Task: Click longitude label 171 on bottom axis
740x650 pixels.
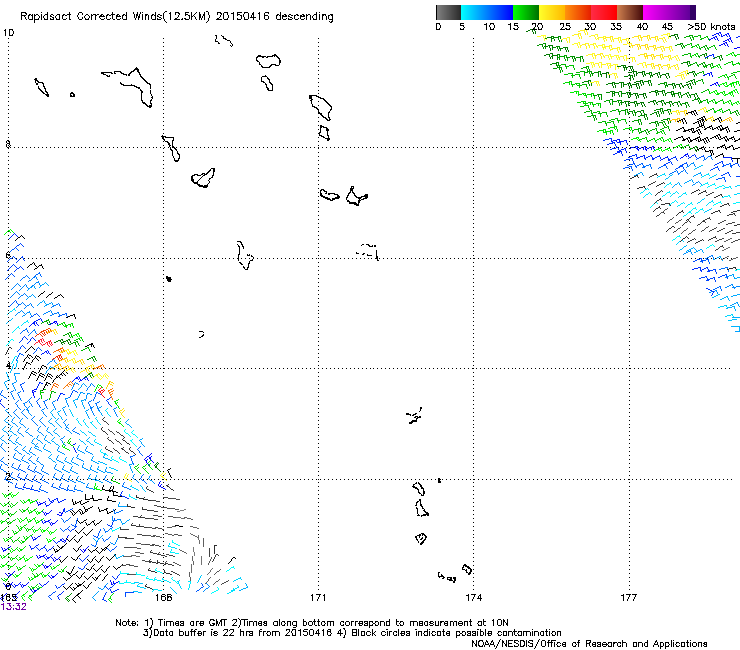Action: pos(318,598)
